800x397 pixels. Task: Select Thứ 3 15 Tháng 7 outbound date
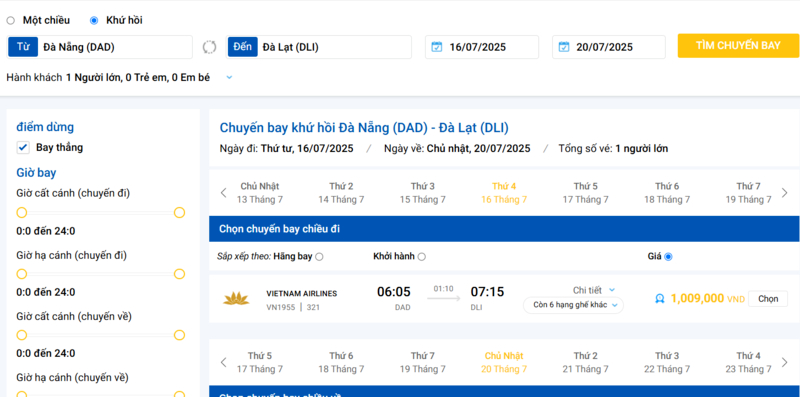click(x=422, y=193)
